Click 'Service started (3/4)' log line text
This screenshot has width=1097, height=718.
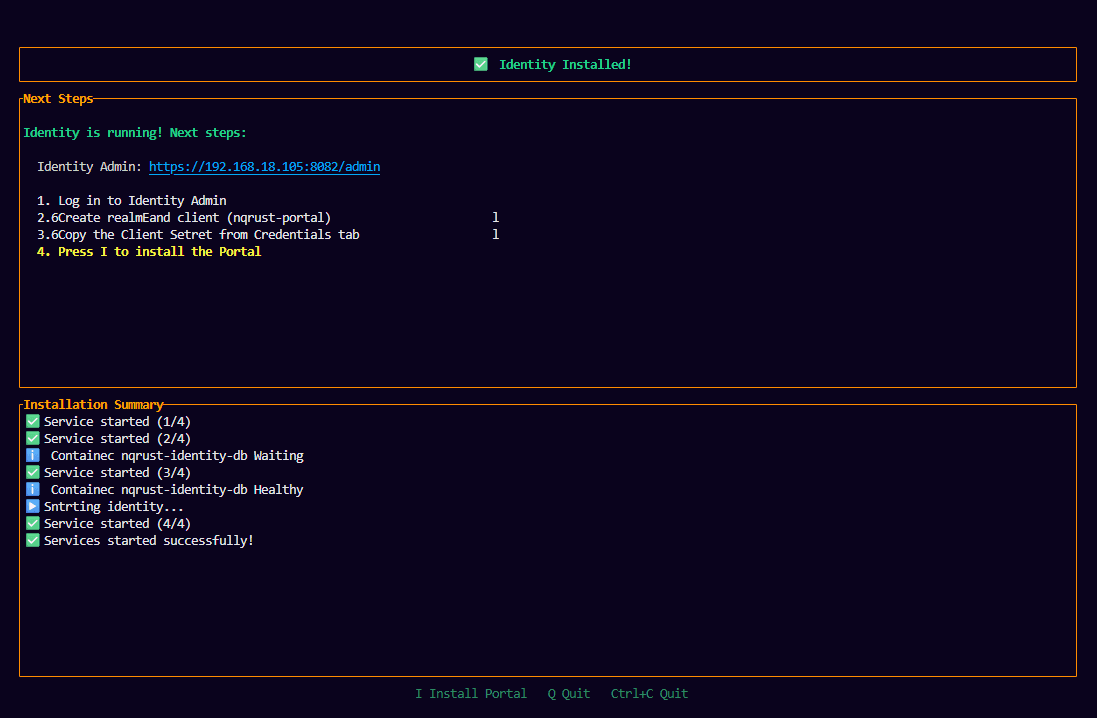click(x=118, y=472)
